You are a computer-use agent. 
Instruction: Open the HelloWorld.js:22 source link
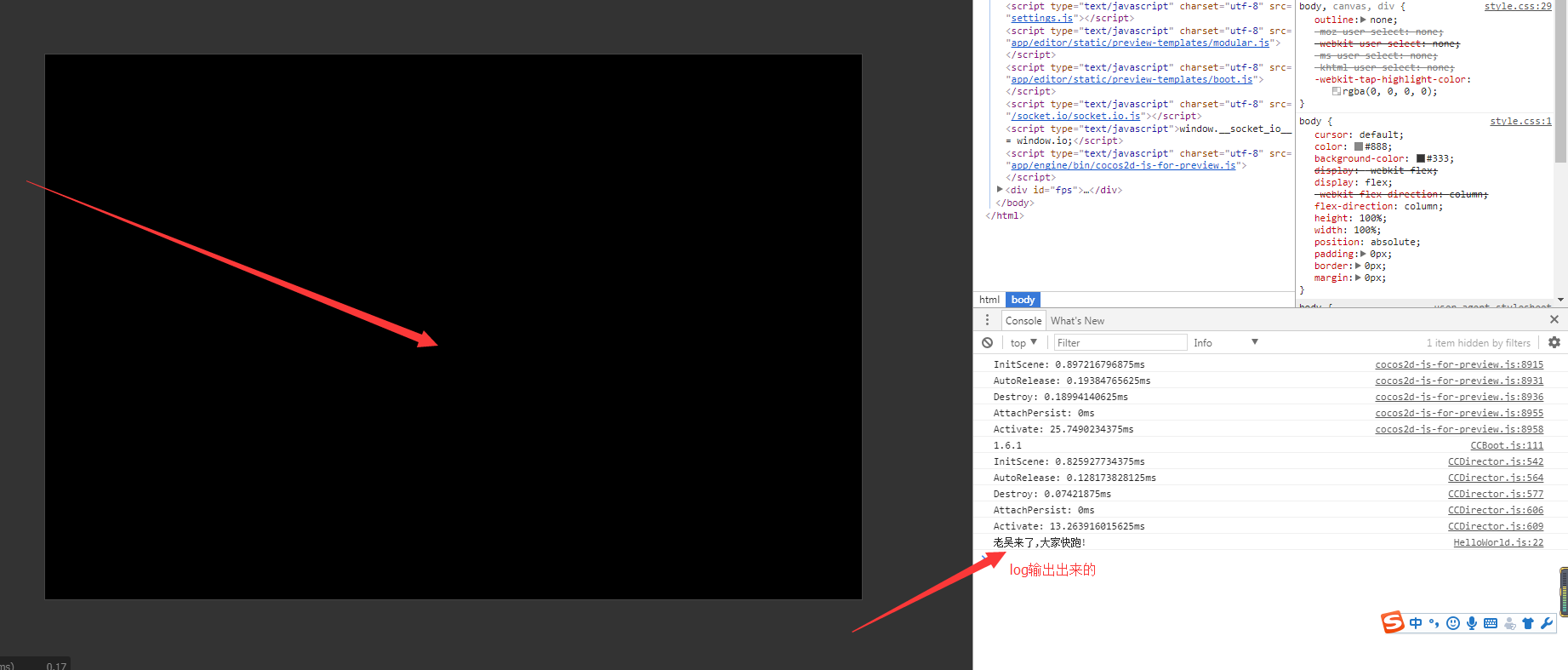pyautogui.click(x=1498, y=542)
